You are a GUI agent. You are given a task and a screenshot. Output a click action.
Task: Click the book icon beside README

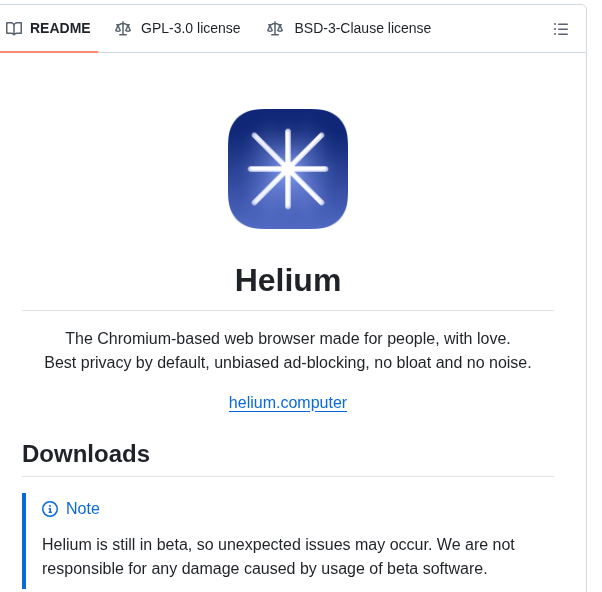(x=14, y=28)
